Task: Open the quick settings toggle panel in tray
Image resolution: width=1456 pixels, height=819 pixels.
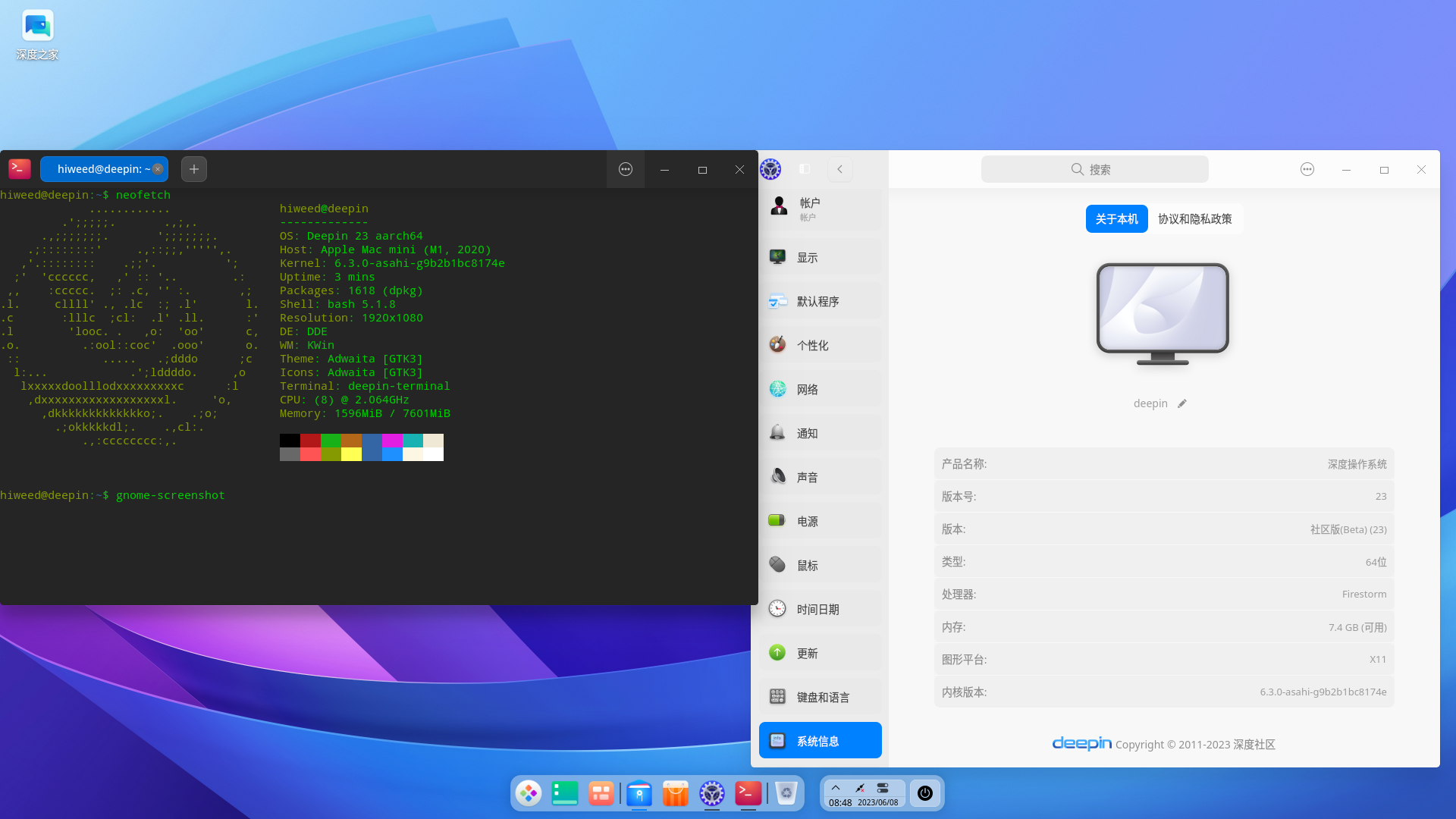Action: point(883,788)
